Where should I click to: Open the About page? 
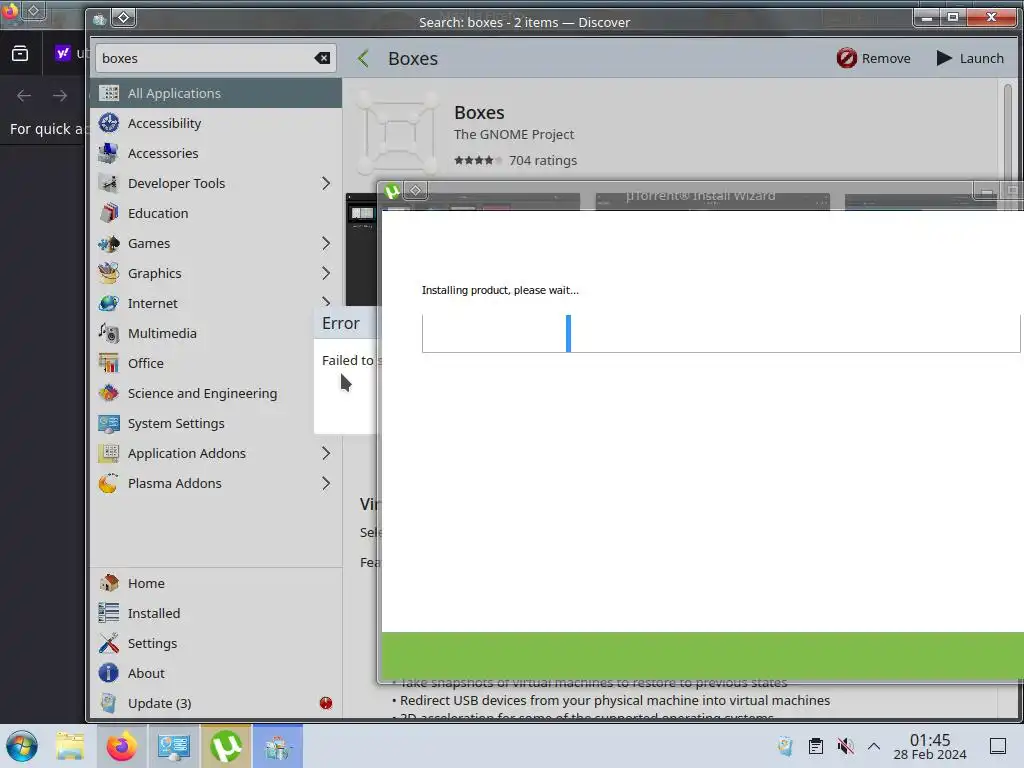[x=216, y=673]
